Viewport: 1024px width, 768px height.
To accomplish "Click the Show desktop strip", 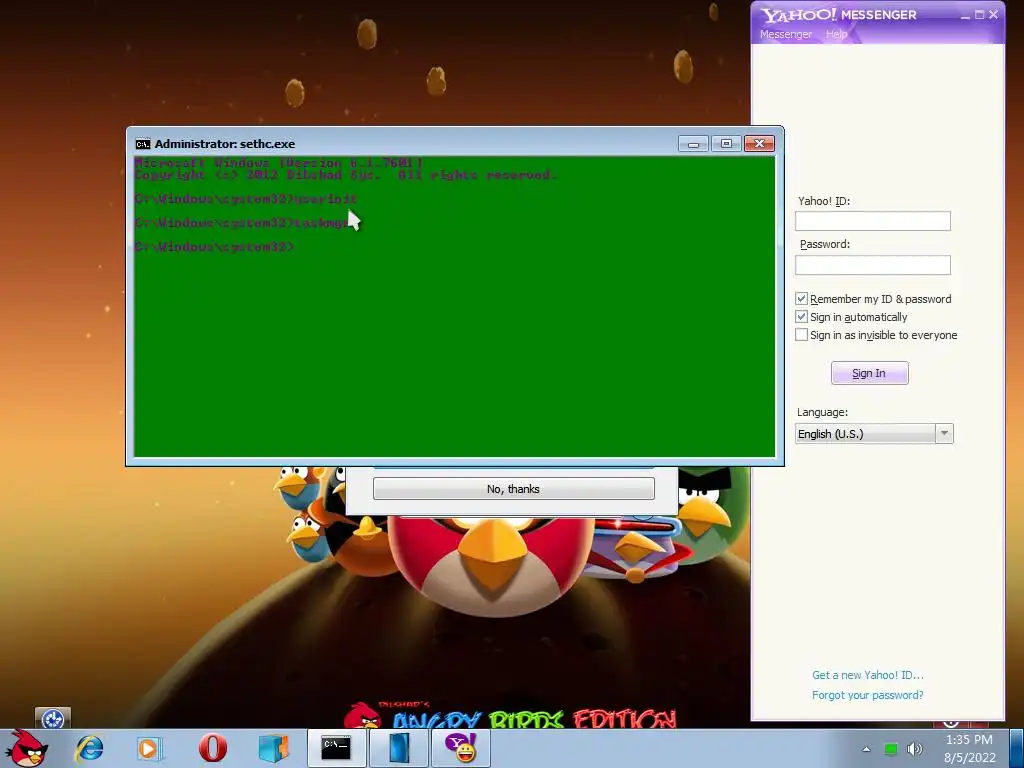I will pos(1017,748).
